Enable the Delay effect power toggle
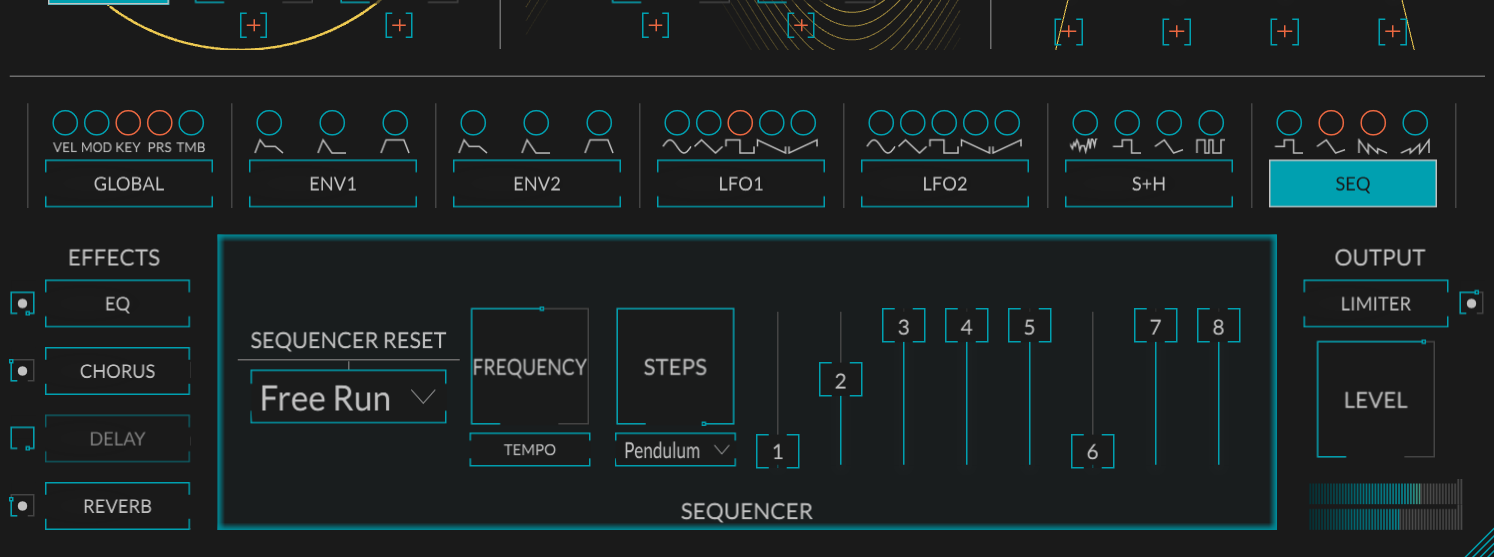This screenshot has width=1494, height=557. click(x=22, y=439)
